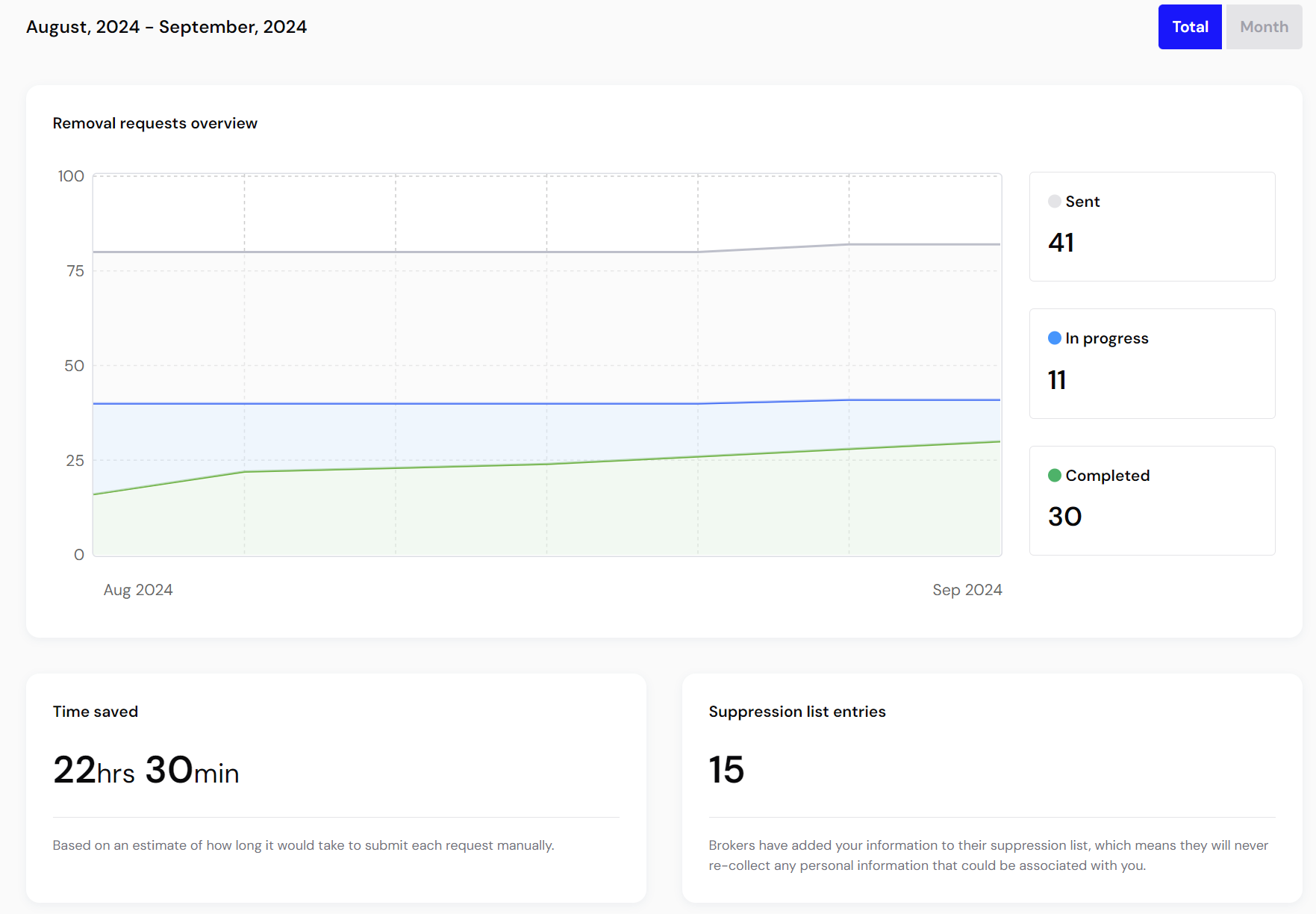1316x914 pixels.
Task: Switch to the Total view
Action: (1190, 27)
